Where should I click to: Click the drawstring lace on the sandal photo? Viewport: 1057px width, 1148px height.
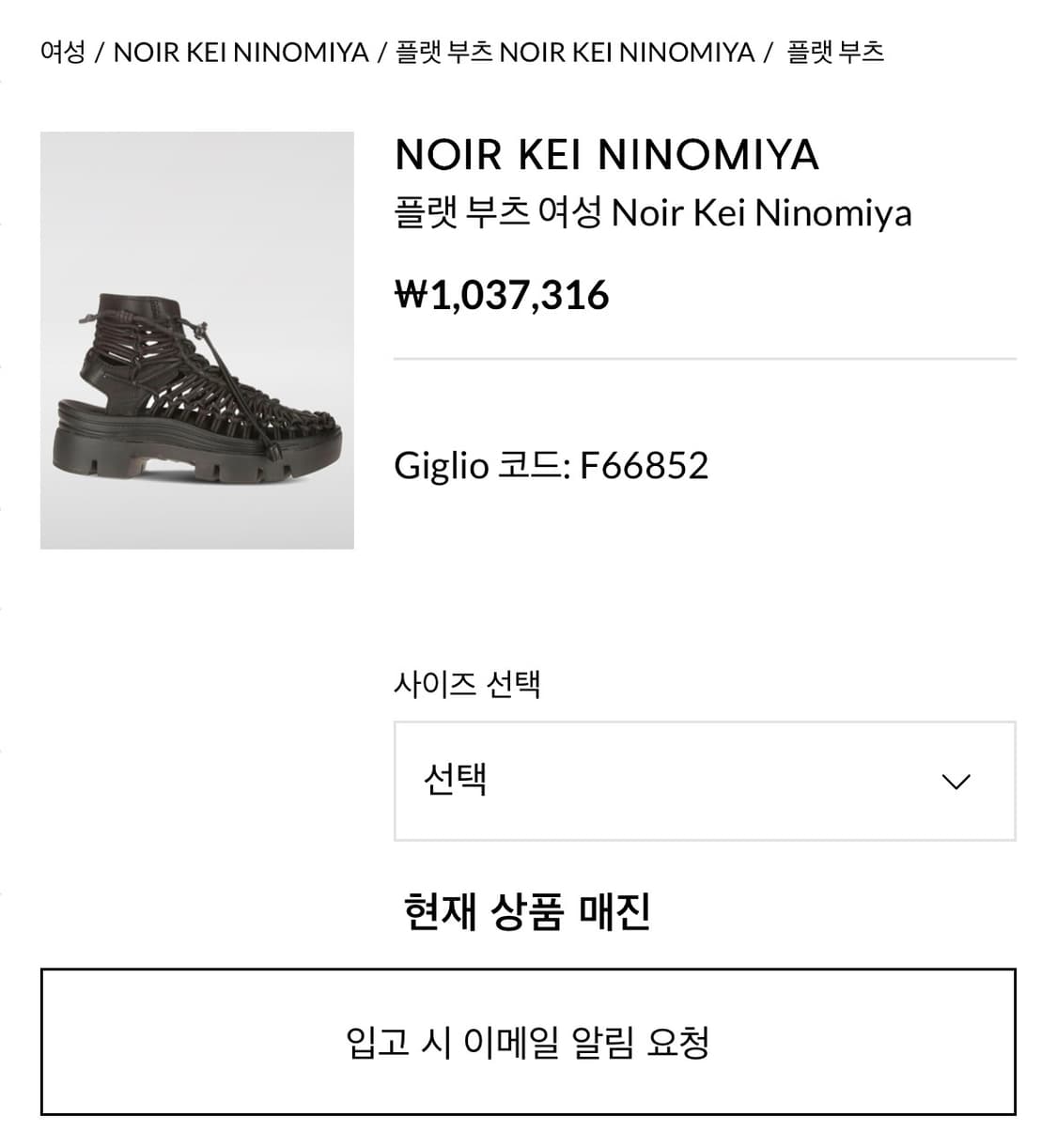pyautogui.click(x=235, y=376)
